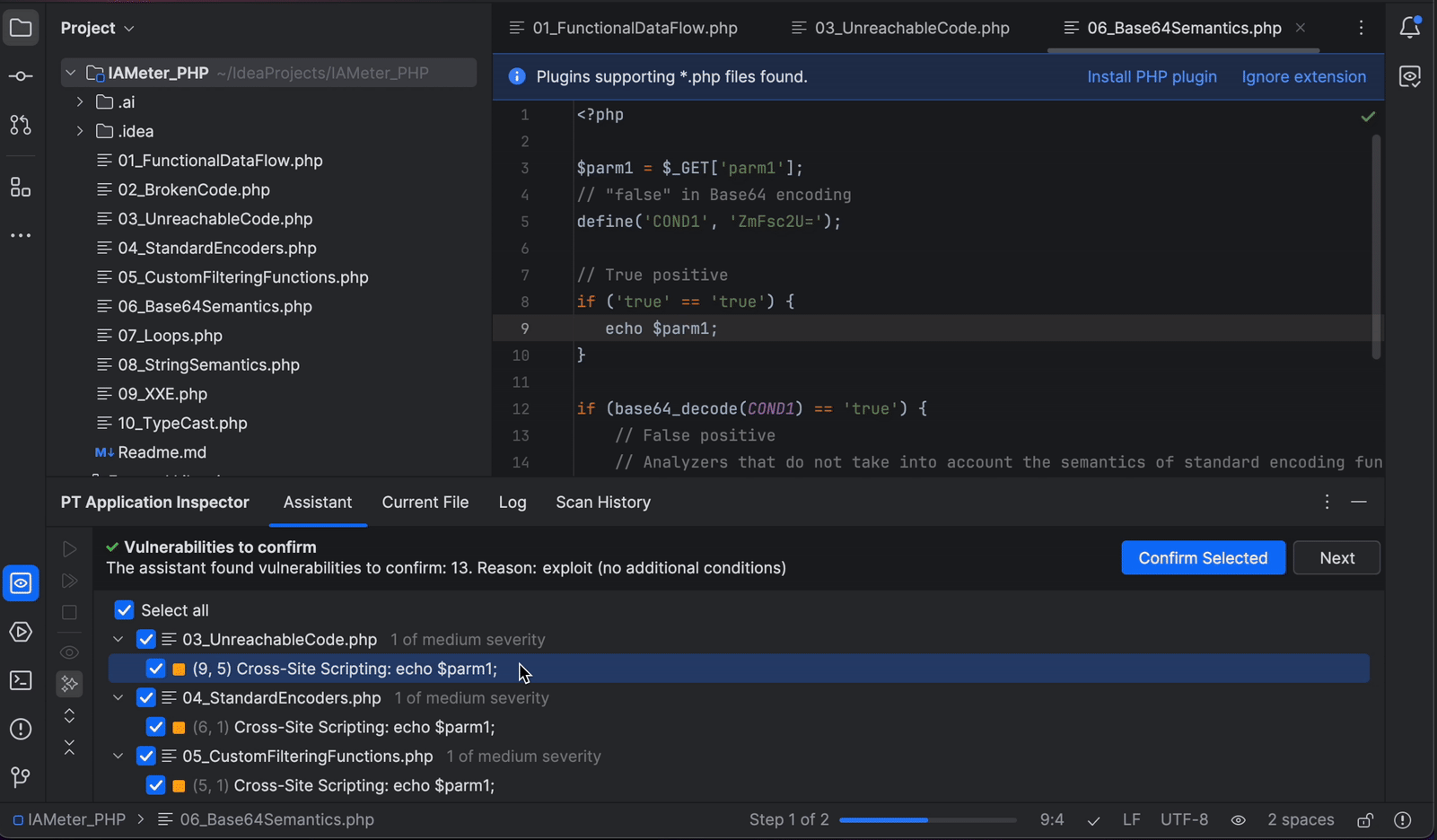Uncheck the 05_CustomFilteringFunctions.php group checkbox

(145, 757)
